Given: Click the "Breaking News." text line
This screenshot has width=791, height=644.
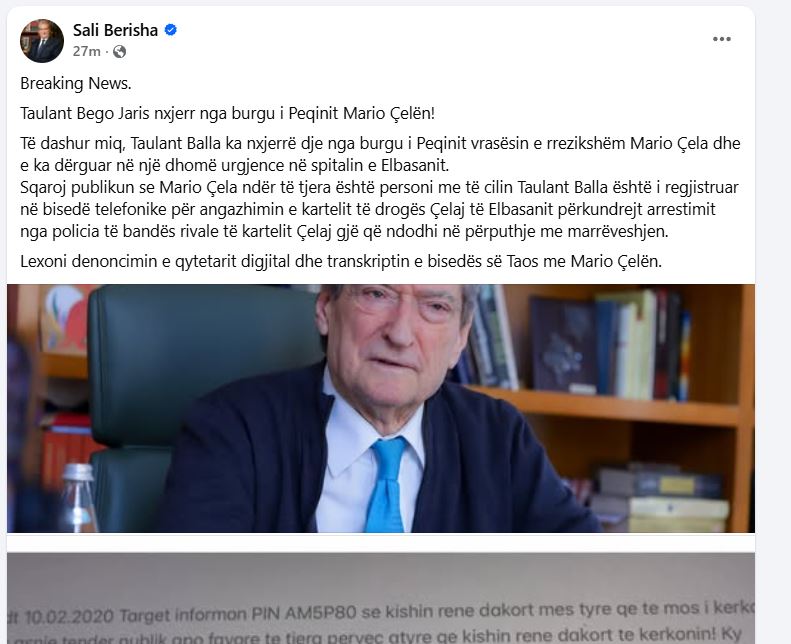Looking at the screenshot, I should pyautogui.click(x=76, y=83).
